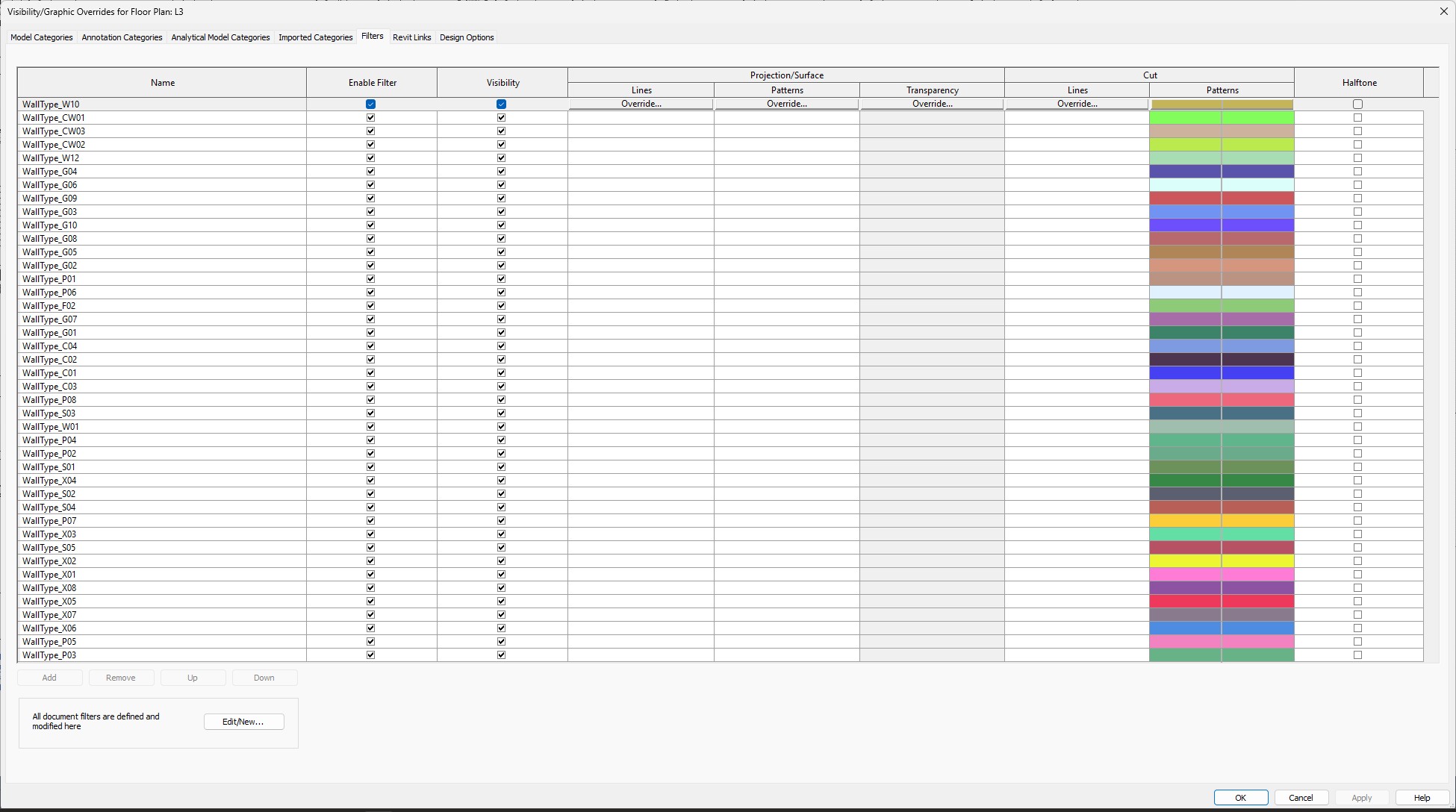Screen dimensions: 1456x812
Task: Click the Add filter button
Action: coord(49,678)
